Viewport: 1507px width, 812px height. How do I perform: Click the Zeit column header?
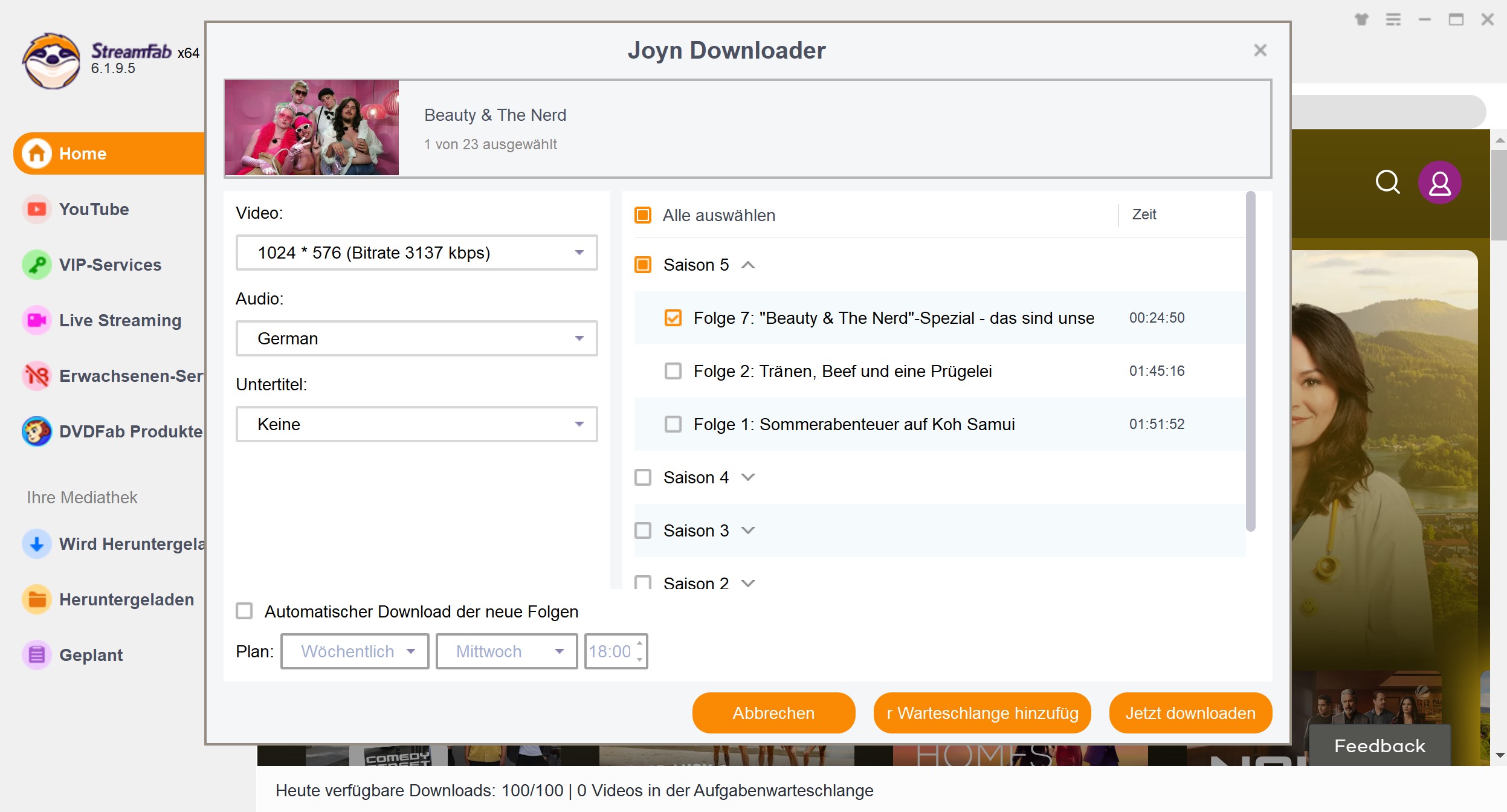pos(1144,214)
